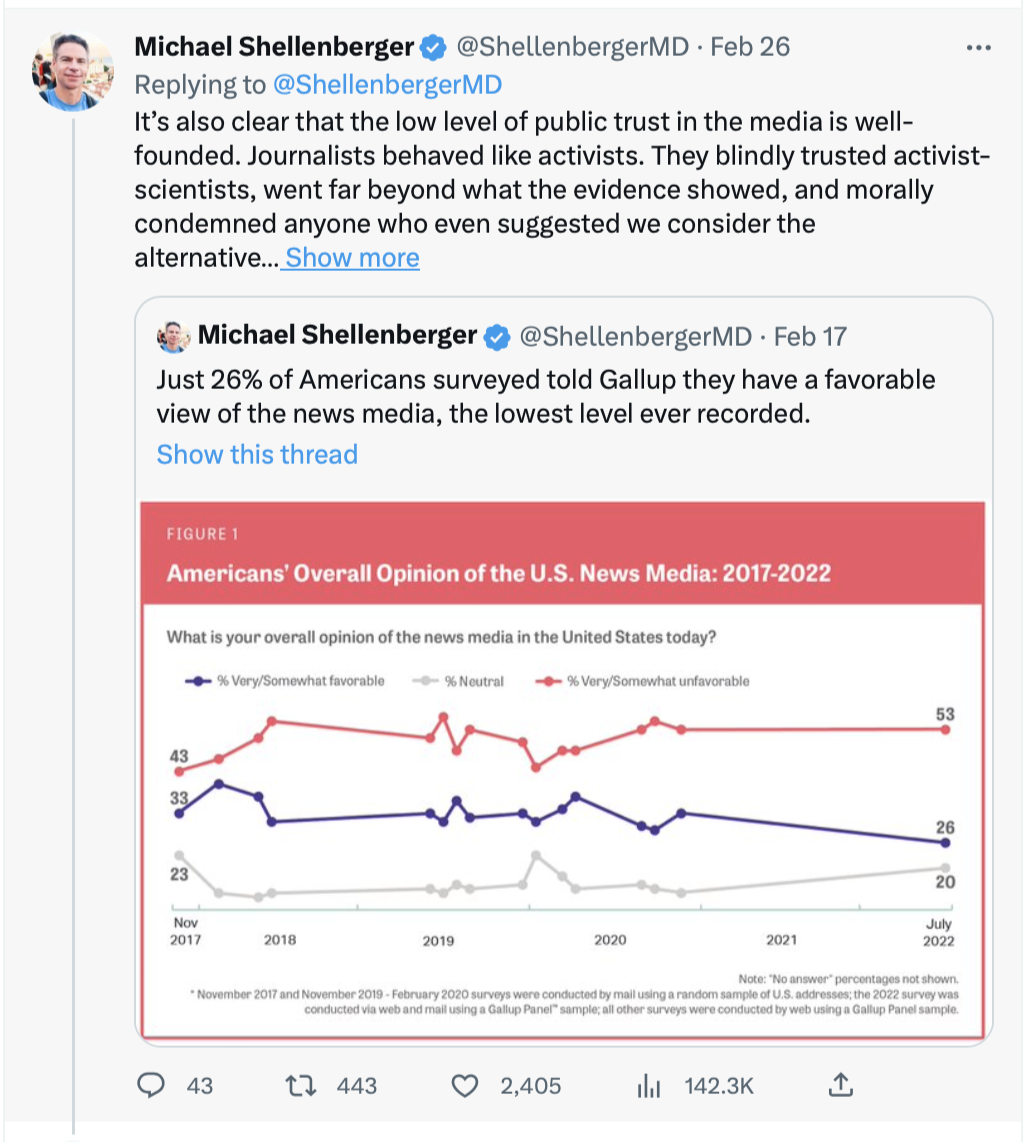Click the @ShellenbergerMD handle in quoted tweet
This screenshot has height=1142, width=1030.
tap(635, 336)
